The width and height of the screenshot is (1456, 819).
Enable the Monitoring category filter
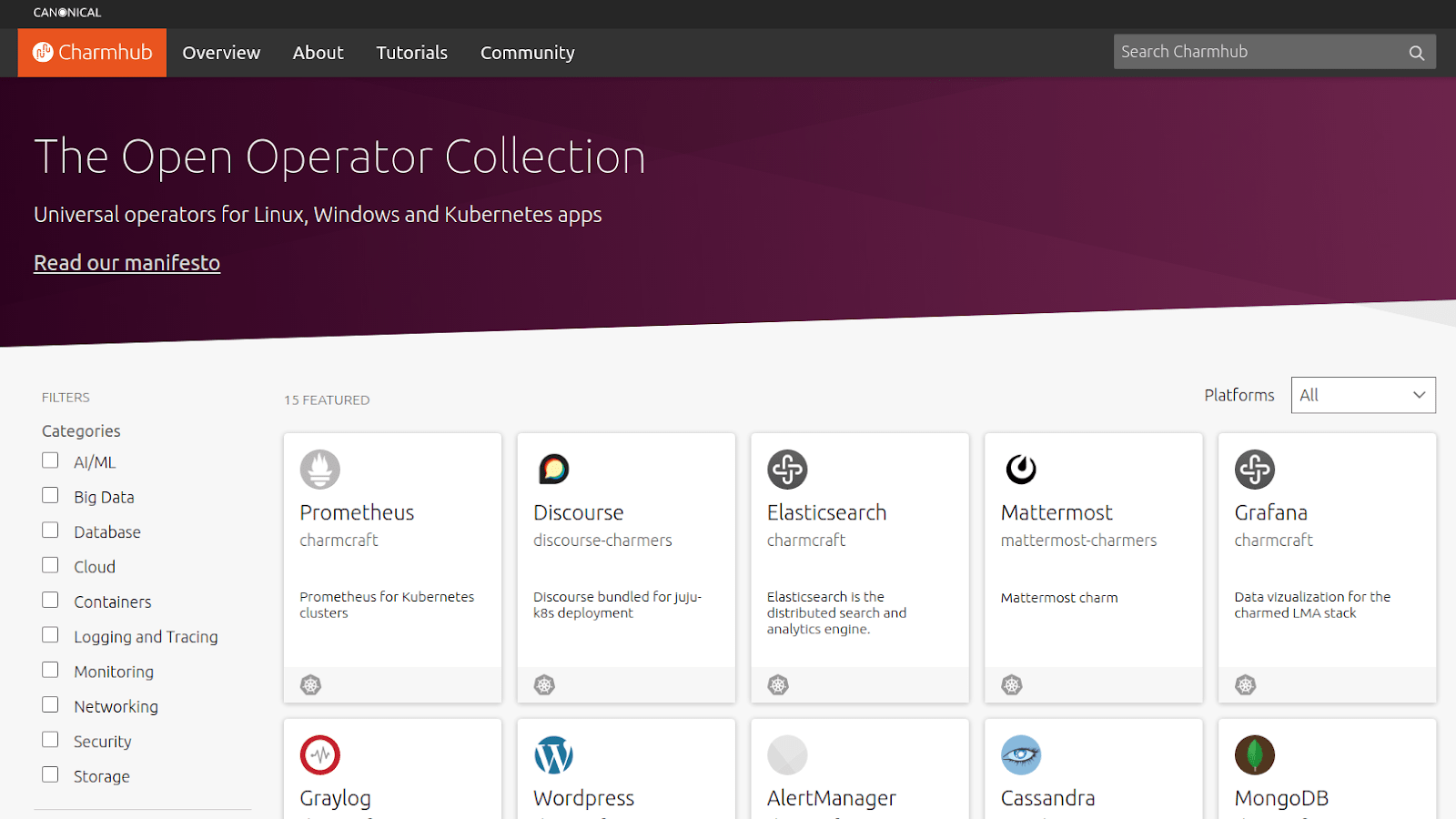point(50,670)
